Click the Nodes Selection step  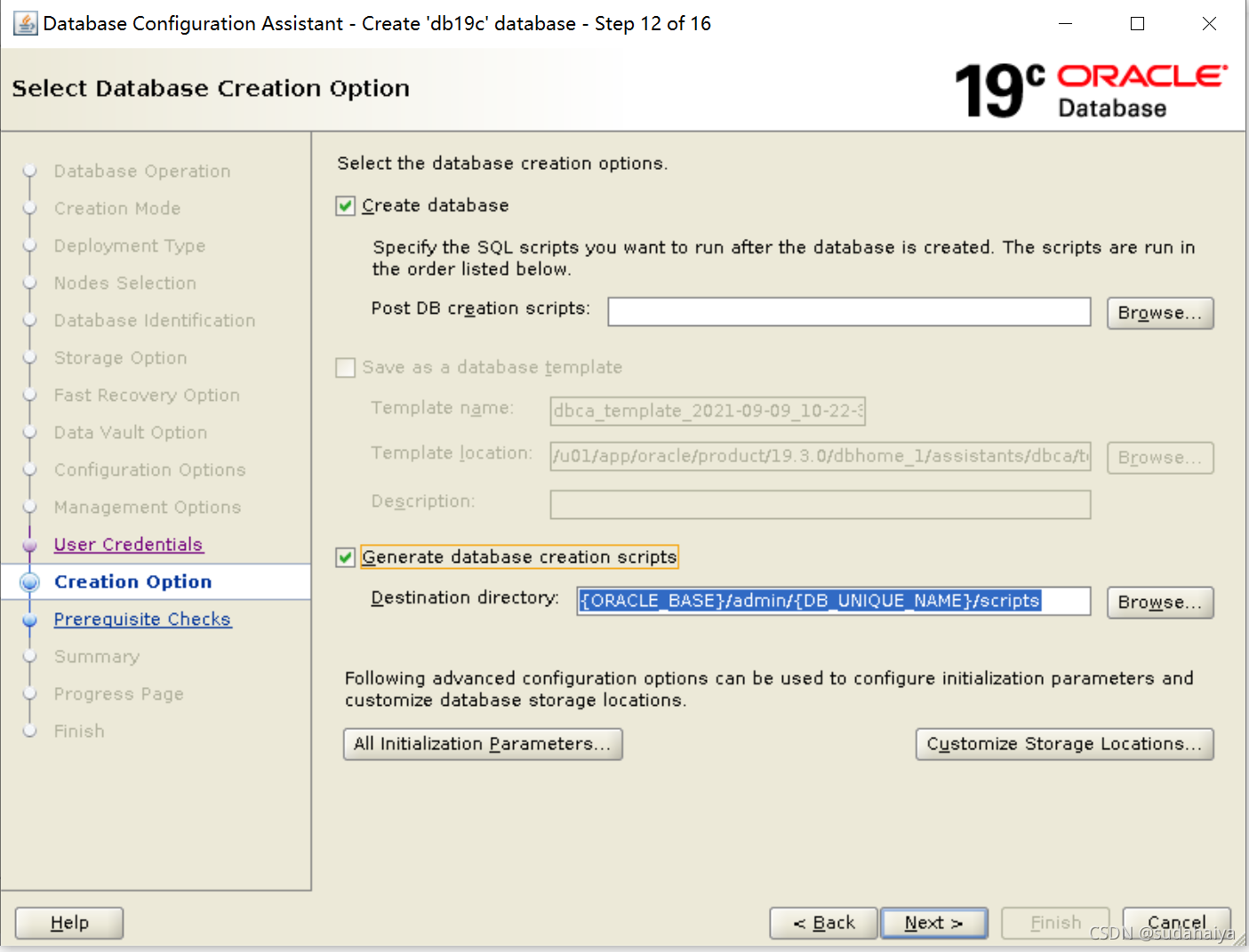point(125,283)
